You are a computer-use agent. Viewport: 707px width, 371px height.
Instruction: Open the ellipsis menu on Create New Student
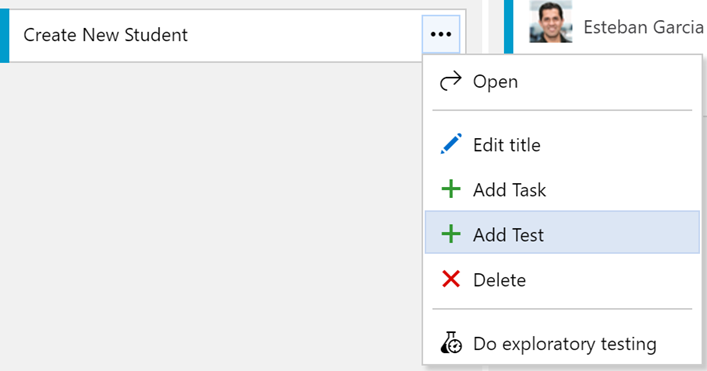[441, 34]
